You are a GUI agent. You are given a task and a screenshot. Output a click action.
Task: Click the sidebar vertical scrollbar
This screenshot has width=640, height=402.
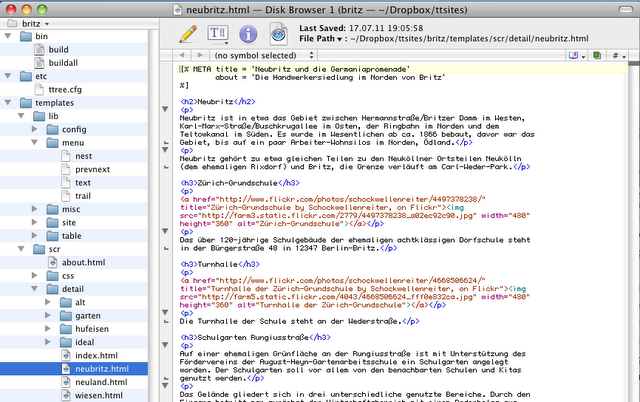coord(153,215)
